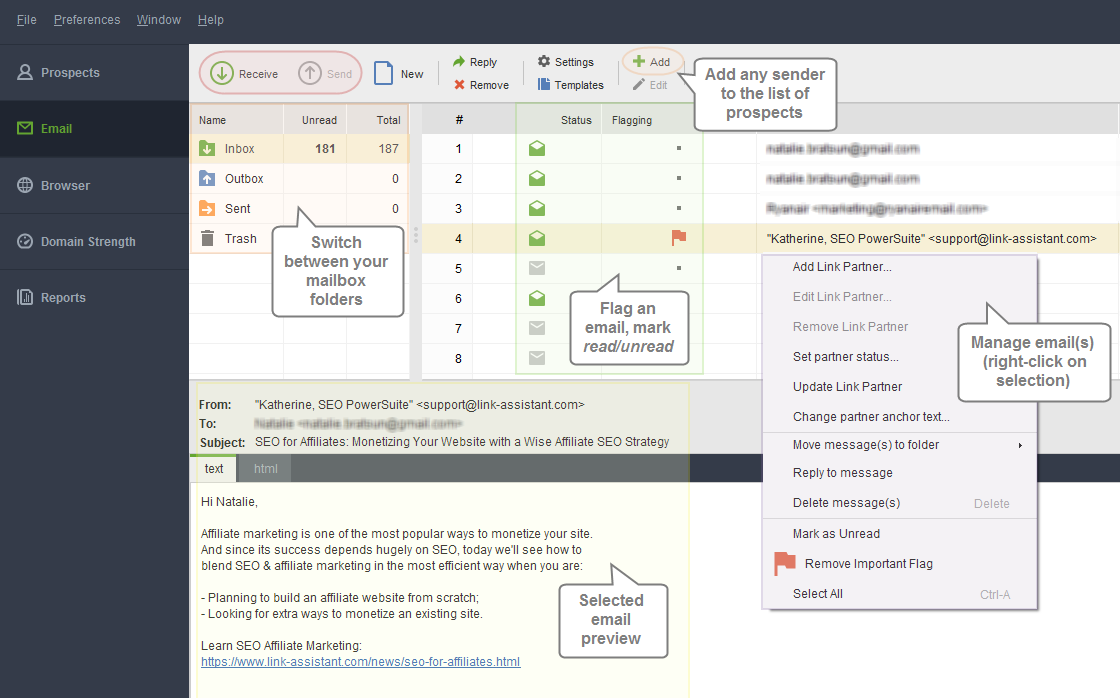Open the Window menu
The image size is (1120, 698).
pyautogui.click(x=159, y=20)
